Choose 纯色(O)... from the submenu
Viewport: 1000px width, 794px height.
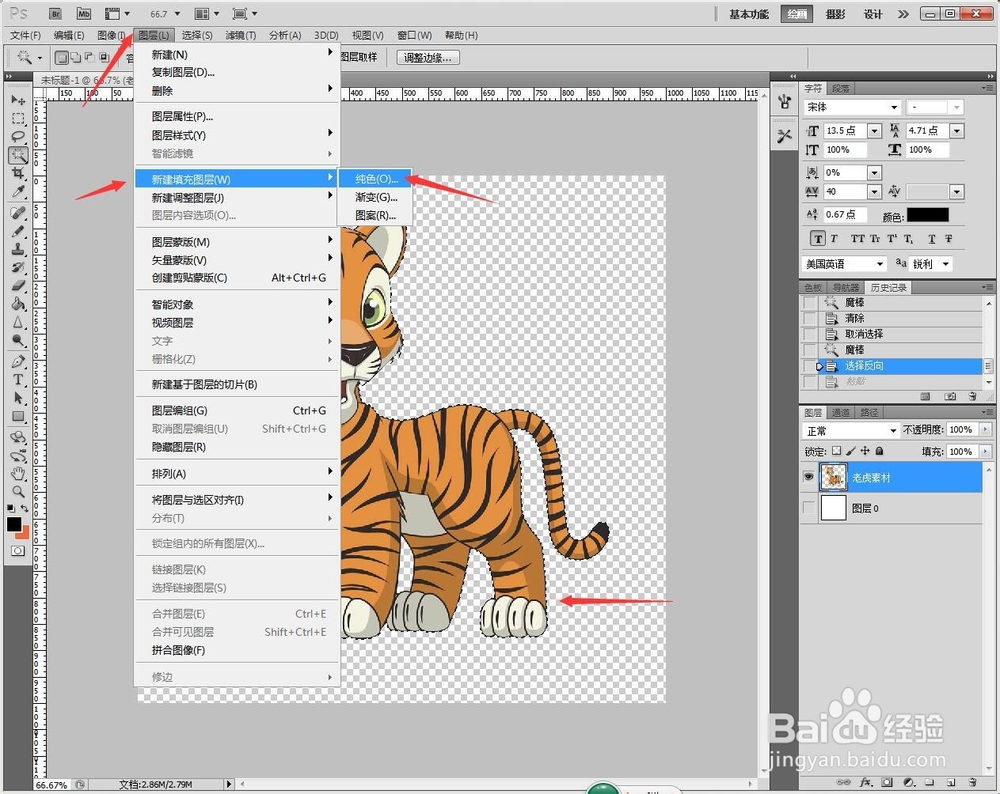[375, 179]
